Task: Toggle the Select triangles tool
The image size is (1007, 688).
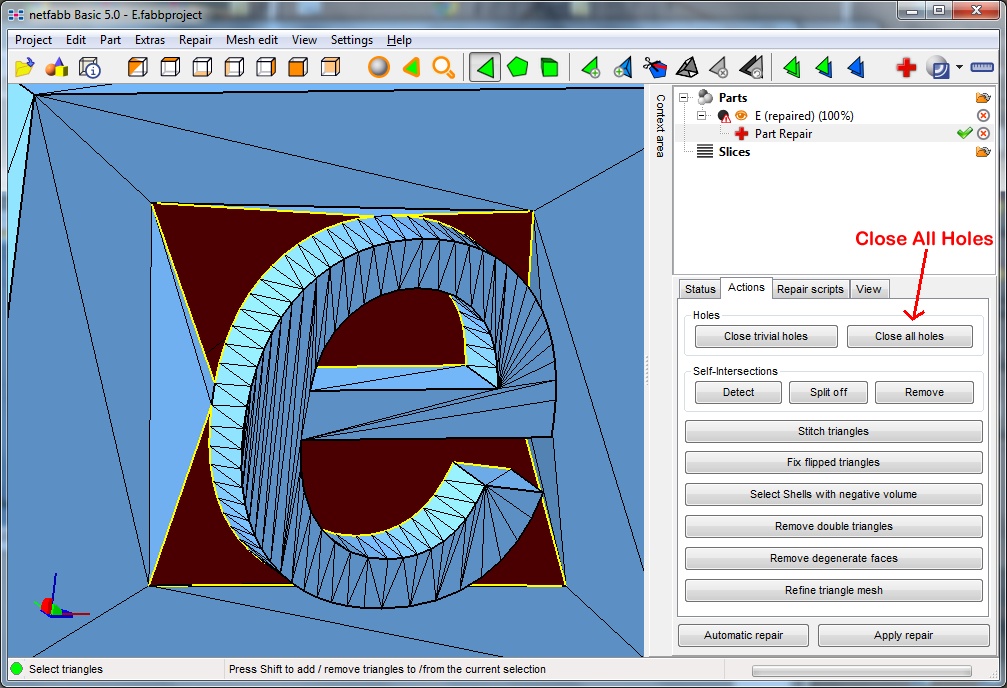Action: pos(485,67)
